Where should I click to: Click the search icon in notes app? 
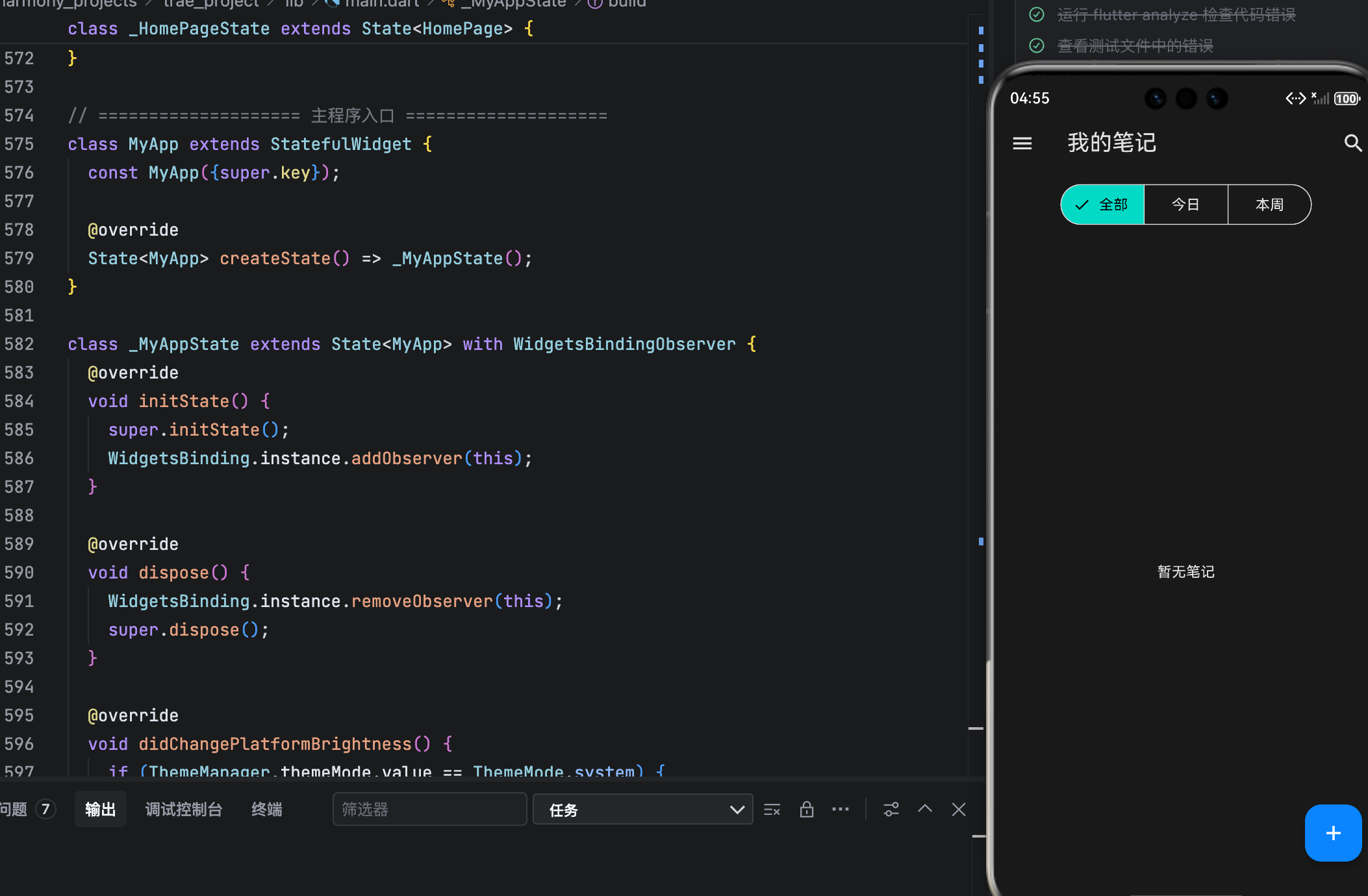pyautogui.click(x=1352, y=143)
